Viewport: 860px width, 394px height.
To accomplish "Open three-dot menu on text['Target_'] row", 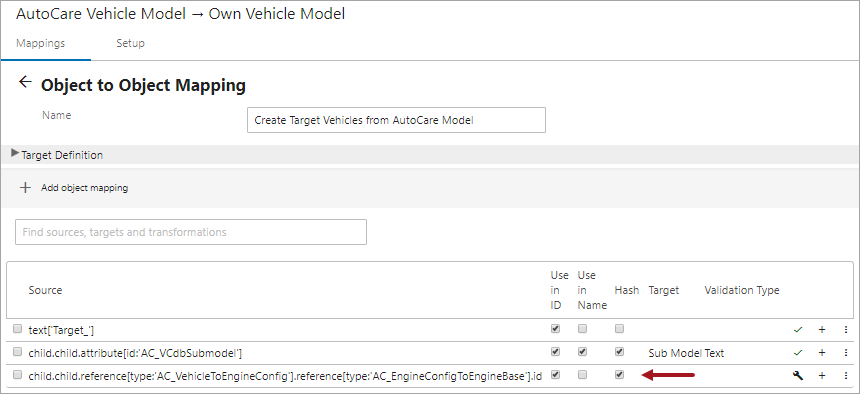I will click(845, 330).
